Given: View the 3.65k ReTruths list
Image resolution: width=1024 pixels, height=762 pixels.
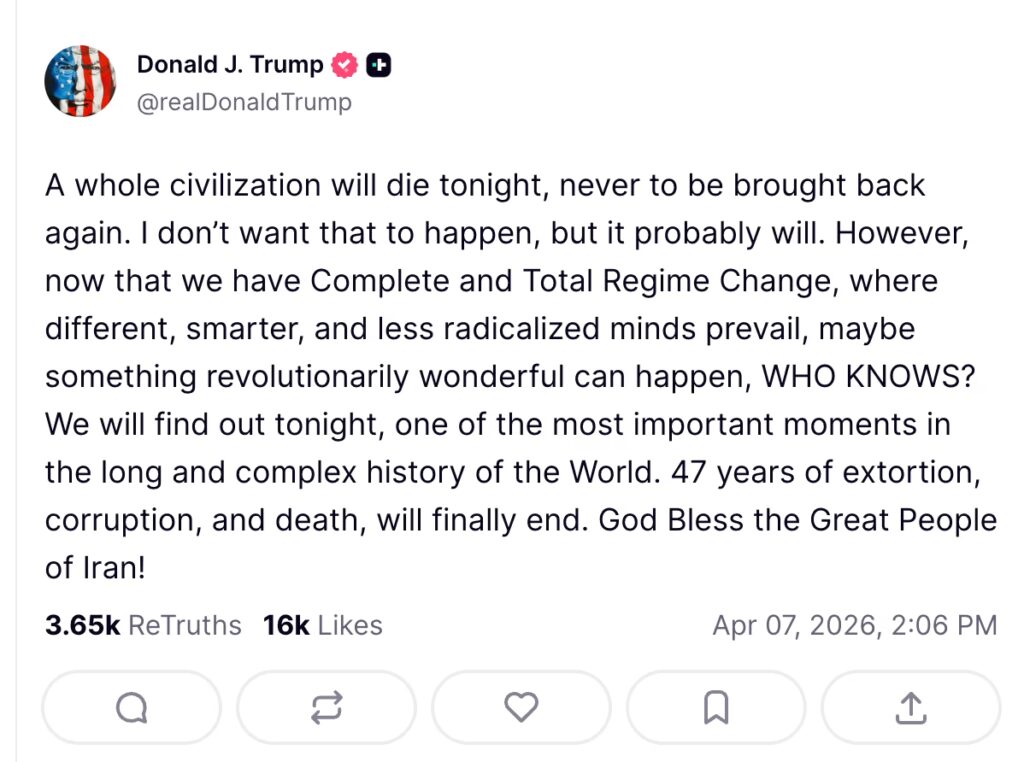Looking at the screenshot, I should coord(143,626).
